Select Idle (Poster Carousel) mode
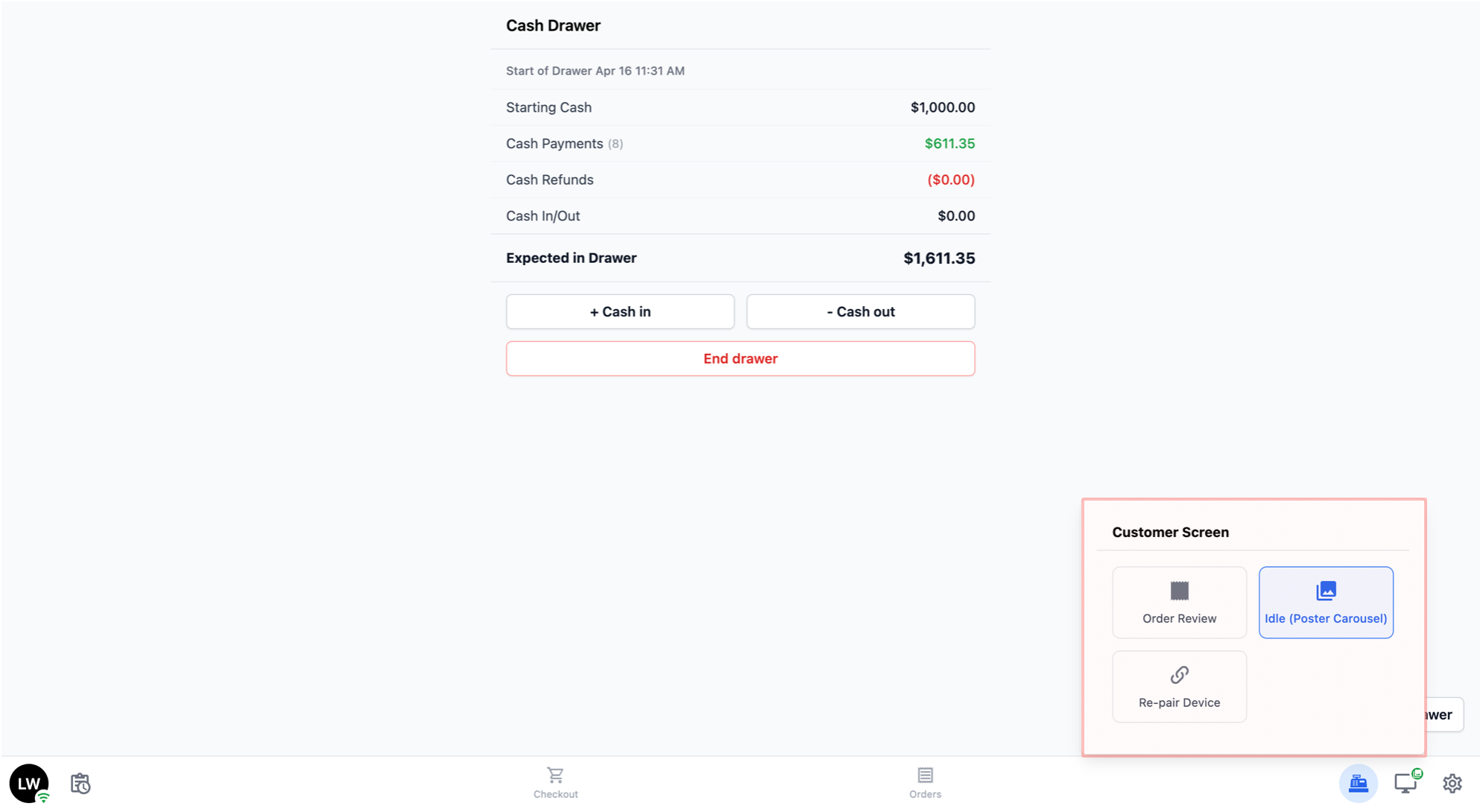Viewport: 1483px width, 812px height. [x=1326, y=603]
